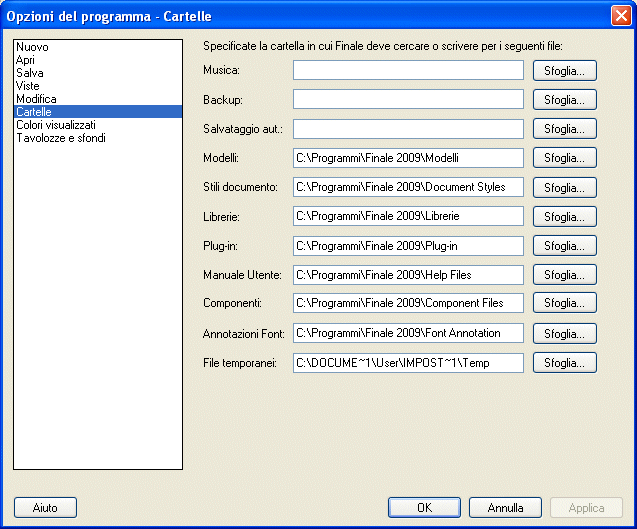This screenshot has height=529, width=637.
Task: Click the Salvataggio aut. path field
Action: (x=408, y=129)
